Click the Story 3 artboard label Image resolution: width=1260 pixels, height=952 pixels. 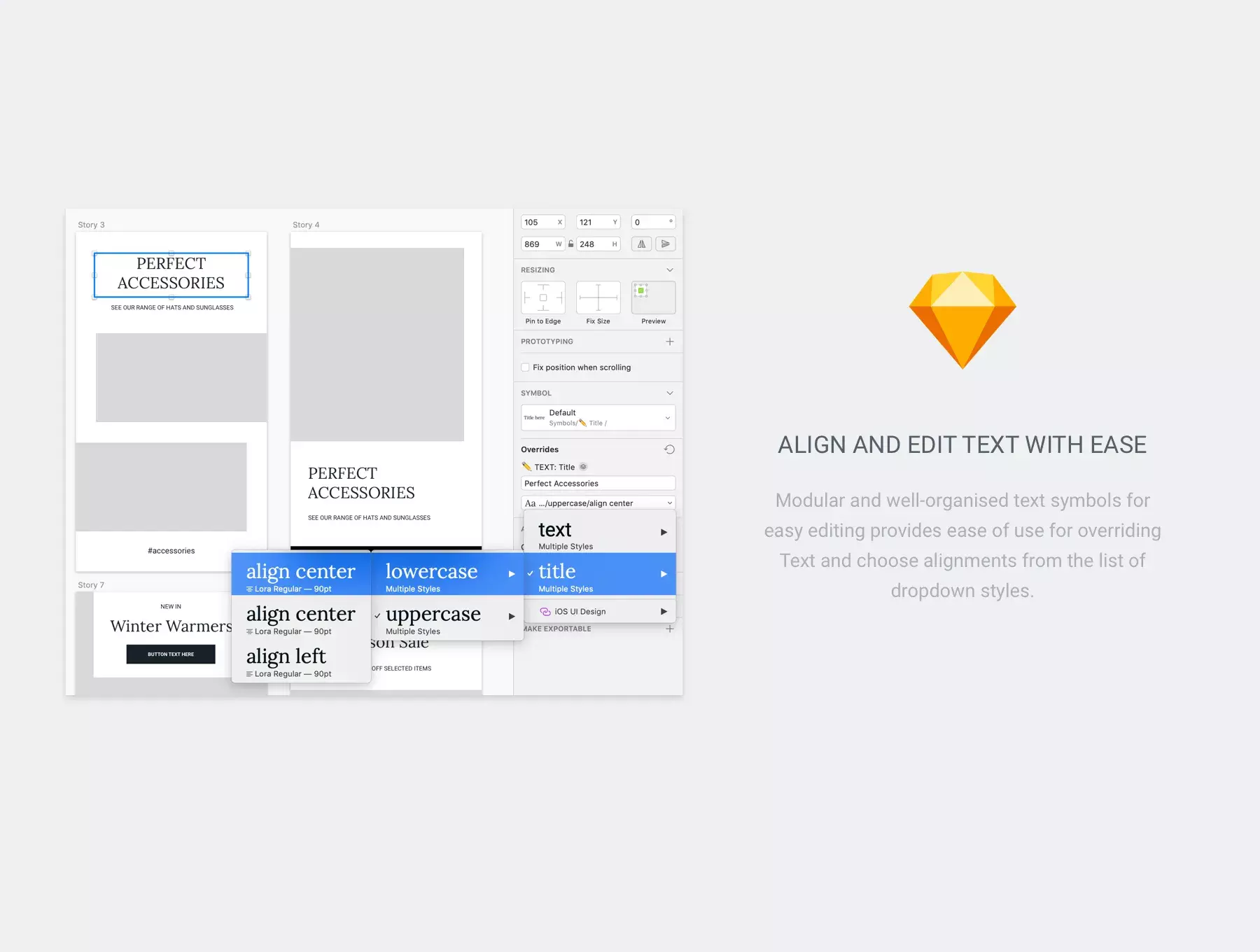[91, 225]
